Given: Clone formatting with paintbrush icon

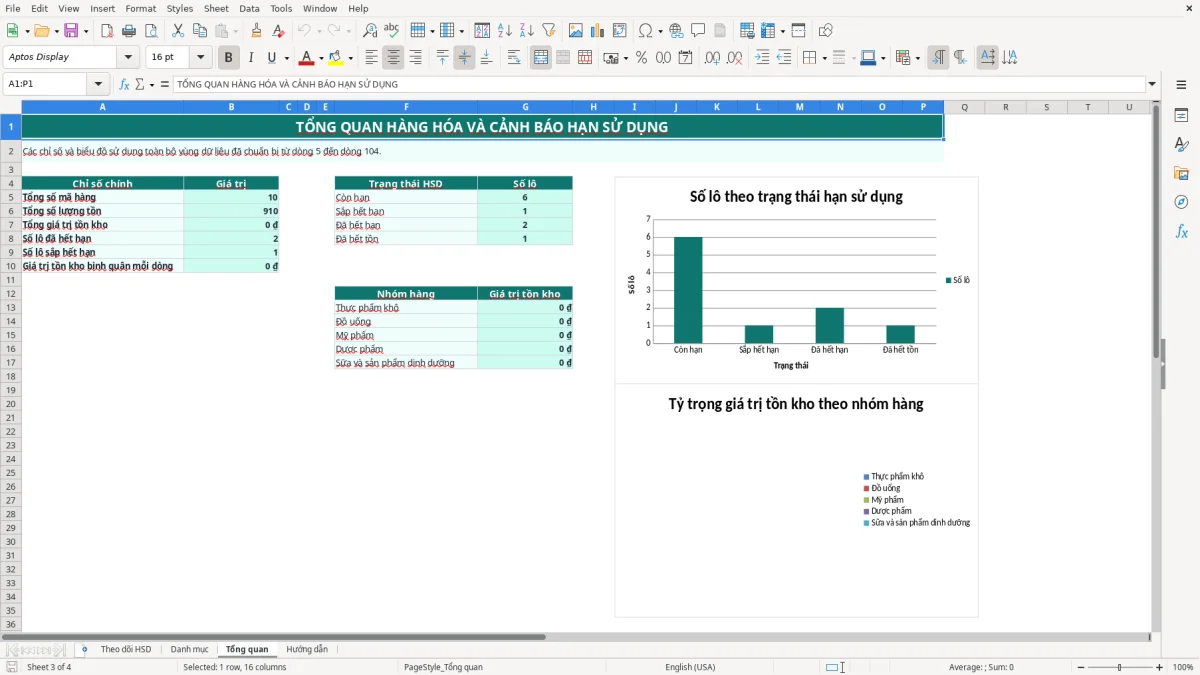Looking at the screenshot, I should [256, 31].
